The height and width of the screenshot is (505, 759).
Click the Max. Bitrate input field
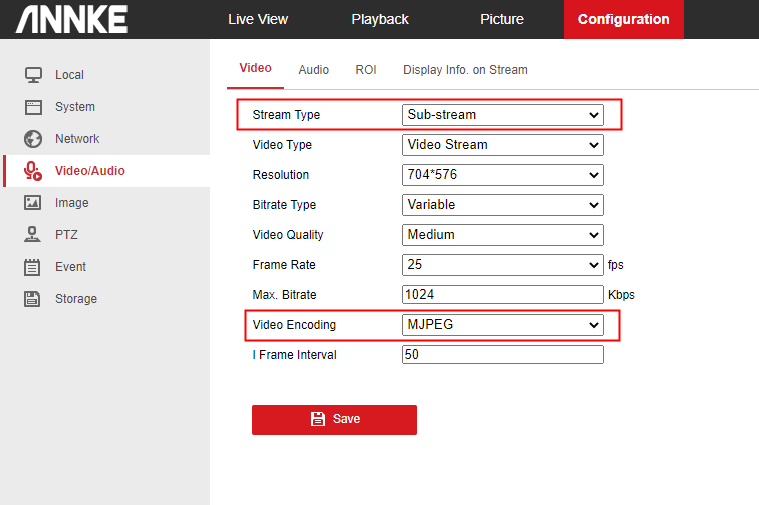point(502,295)
